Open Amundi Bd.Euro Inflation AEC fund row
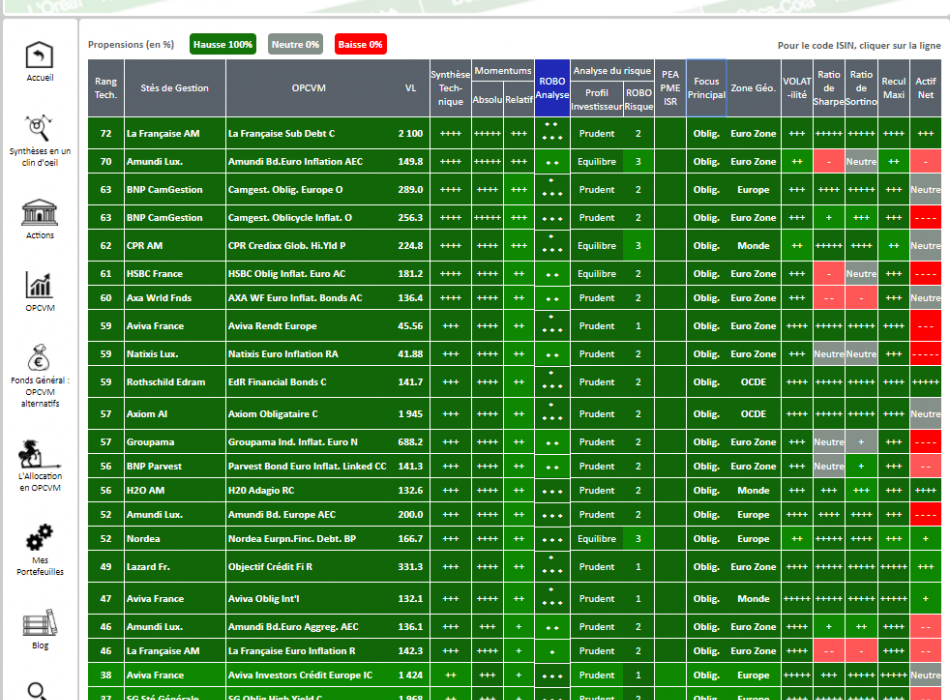950x700 pixels. point(514,162)
